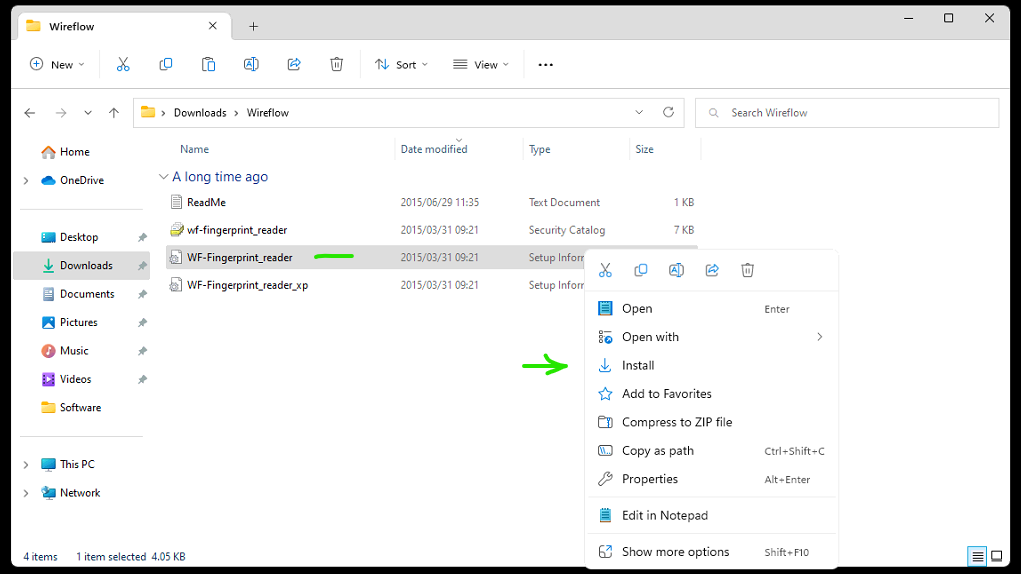The image size is (1021, 574).
Task: Click the Cut icon in the context menu
Action: pyautogui.click(x=606, y=270)
